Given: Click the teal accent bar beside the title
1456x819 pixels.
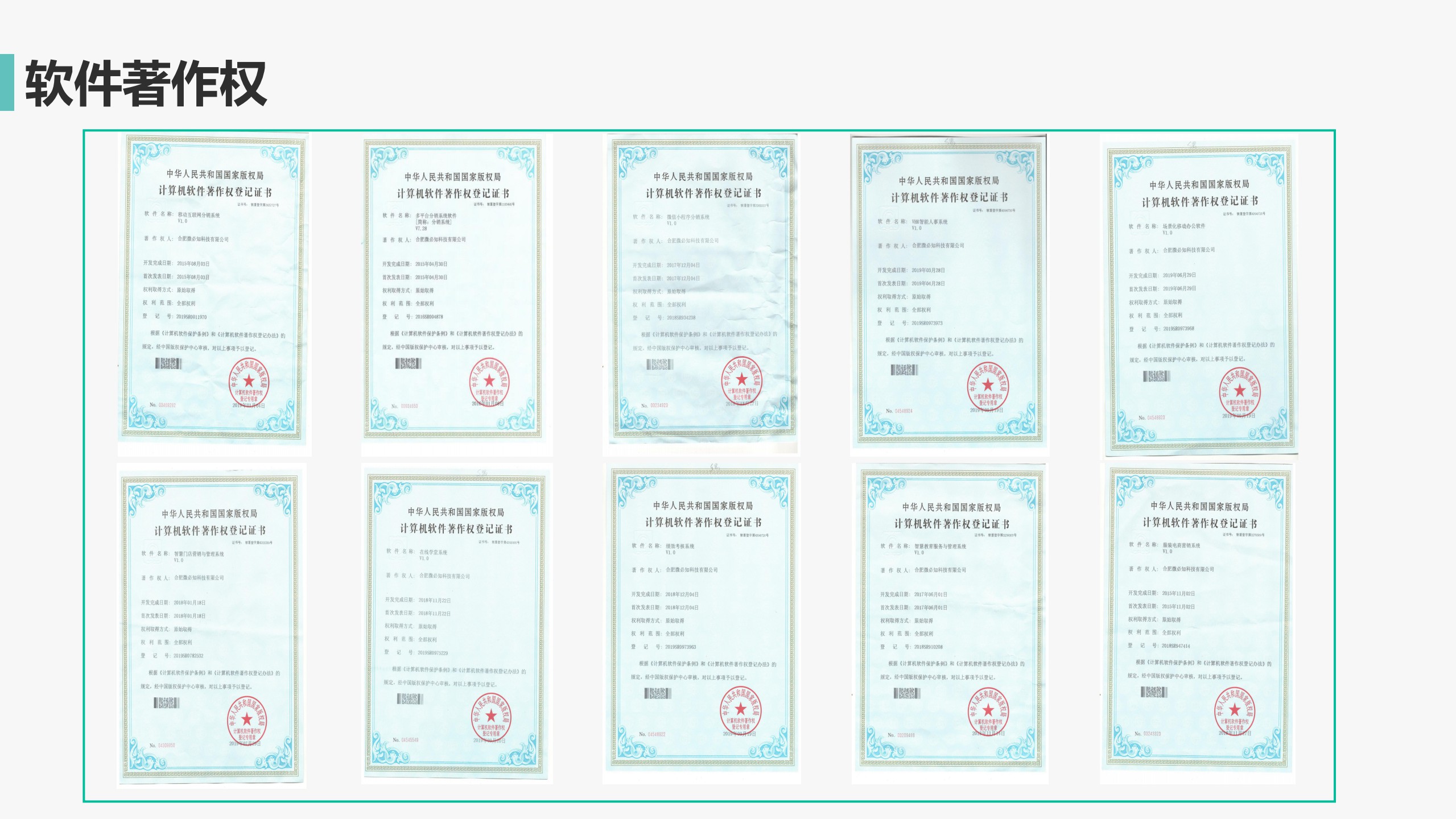Looking at the screenshot, I should click(7, 82).
